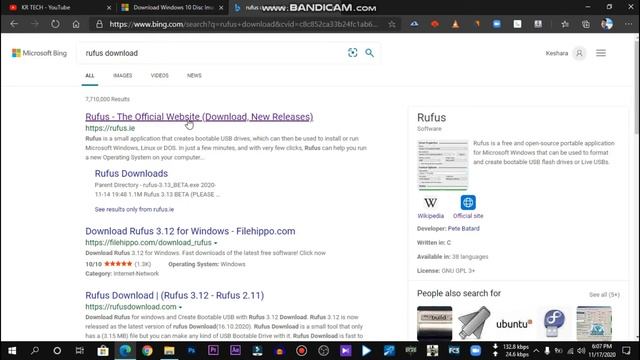
Task: Close the KR TECH YouTube tab
Action: (x=109, y=7)
